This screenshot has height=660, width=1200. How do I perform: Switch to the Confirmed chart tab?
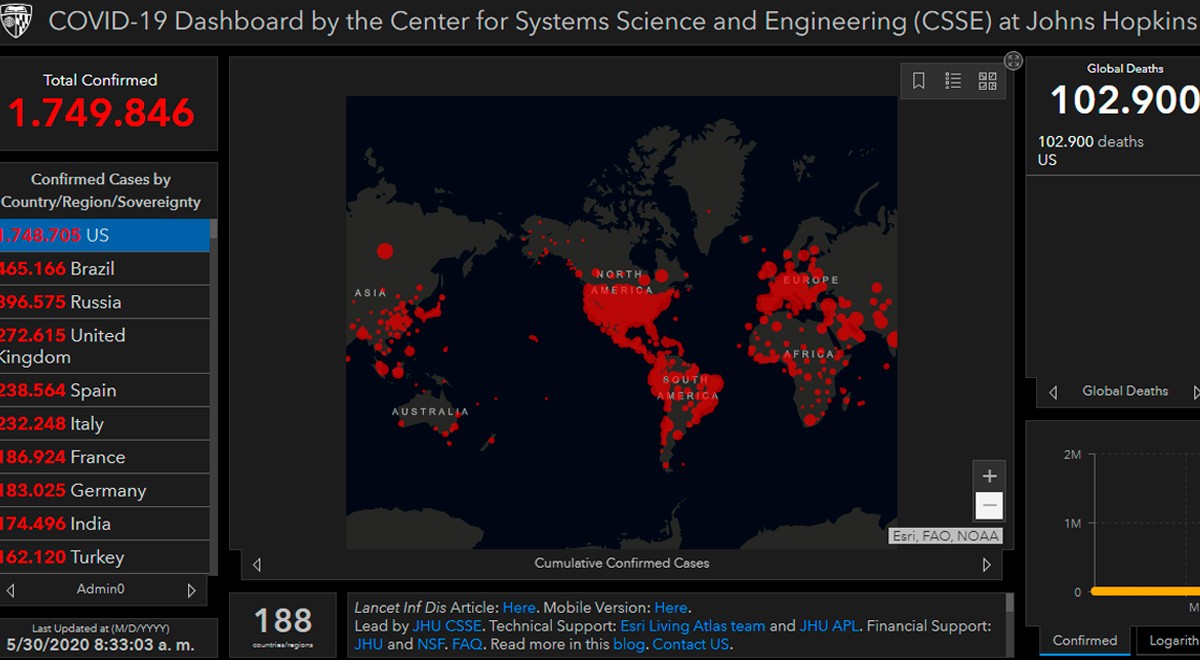[1085, 640]
